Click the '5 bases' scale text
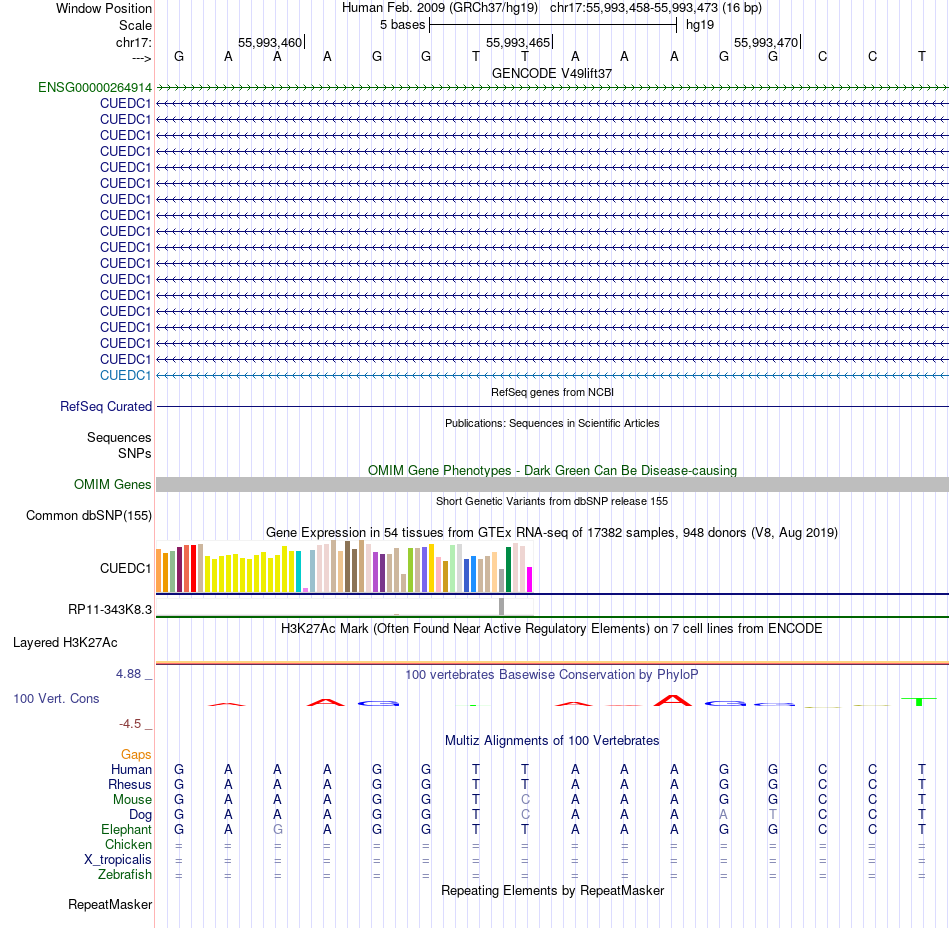This screenshot has width=950, height=928. click(402, 25)
